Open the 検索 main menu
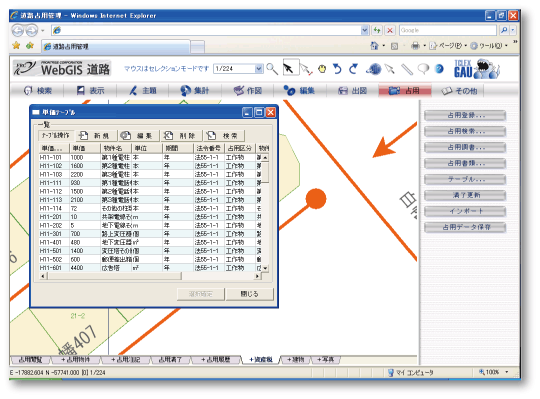540x399 pixels. pos(38,91)
